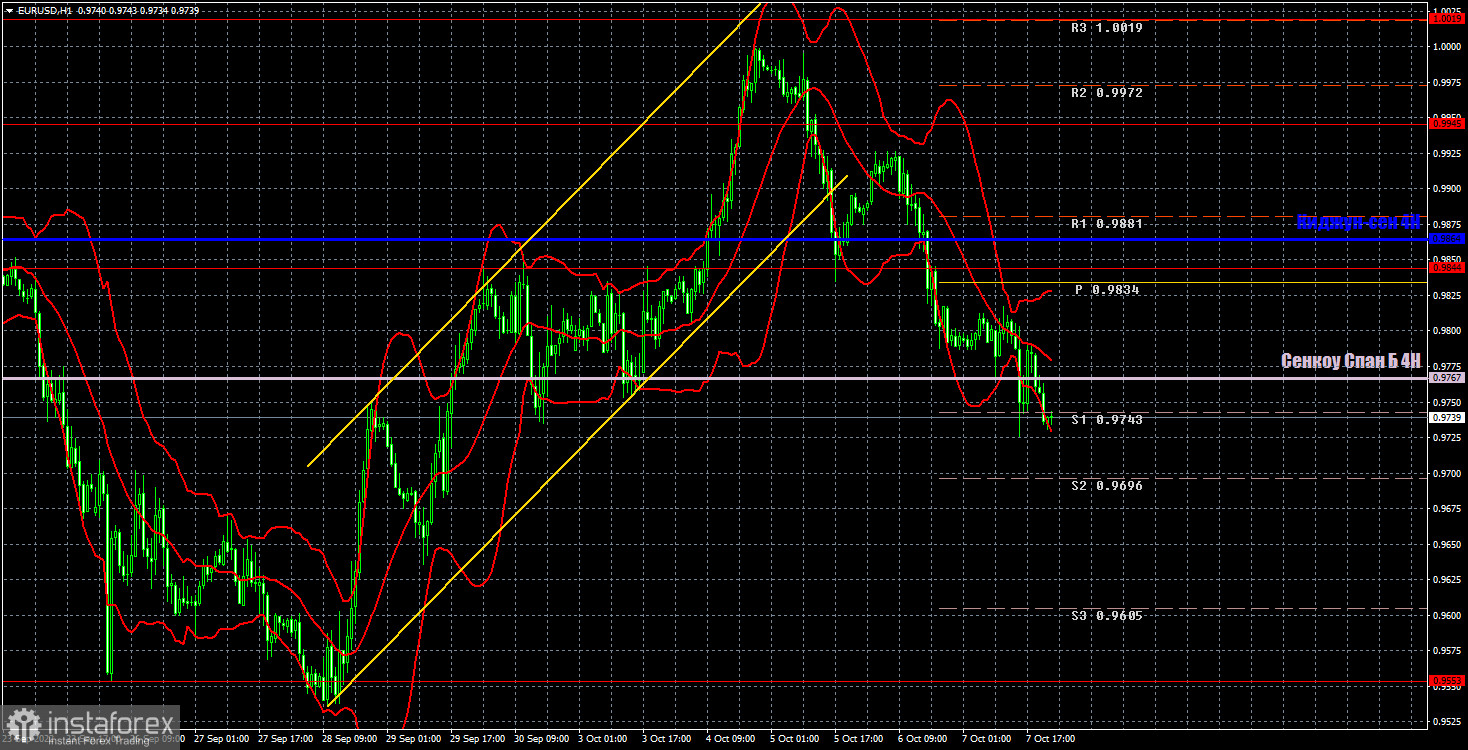Click the 1.0000 price scale label
Image resolution: width=1468 pixels, height=750 pixels.
[x=1448, y=46]
